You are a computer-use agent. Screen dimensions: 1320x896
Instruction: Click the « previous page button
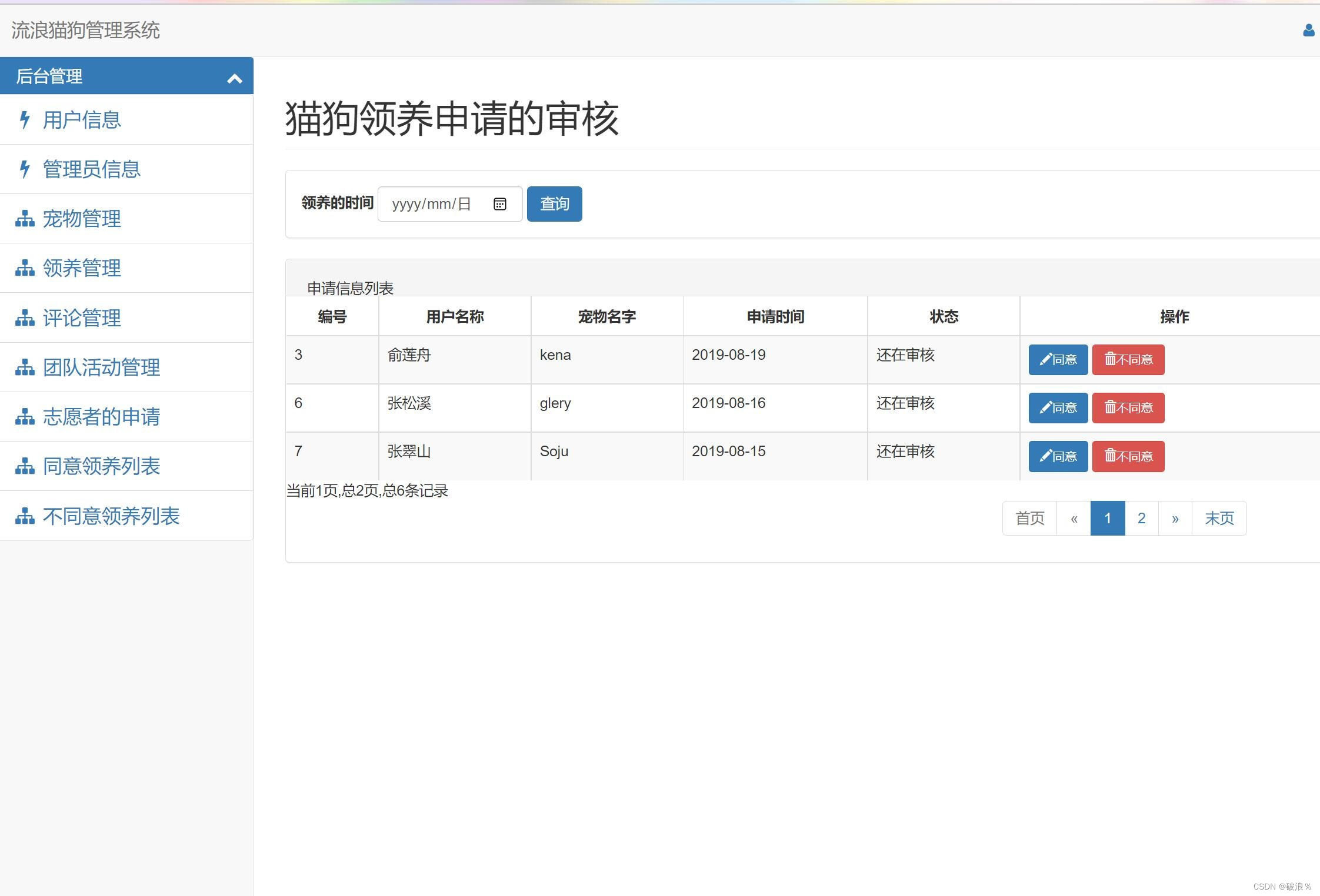point(1074,518)
